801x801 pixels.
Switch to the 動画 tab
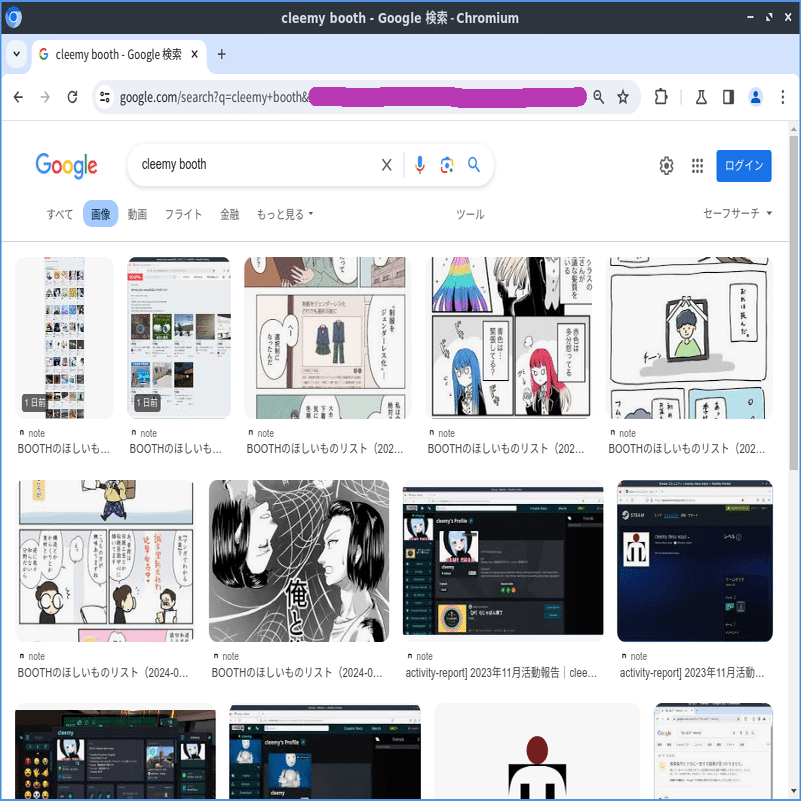click(x=137, y=214)
